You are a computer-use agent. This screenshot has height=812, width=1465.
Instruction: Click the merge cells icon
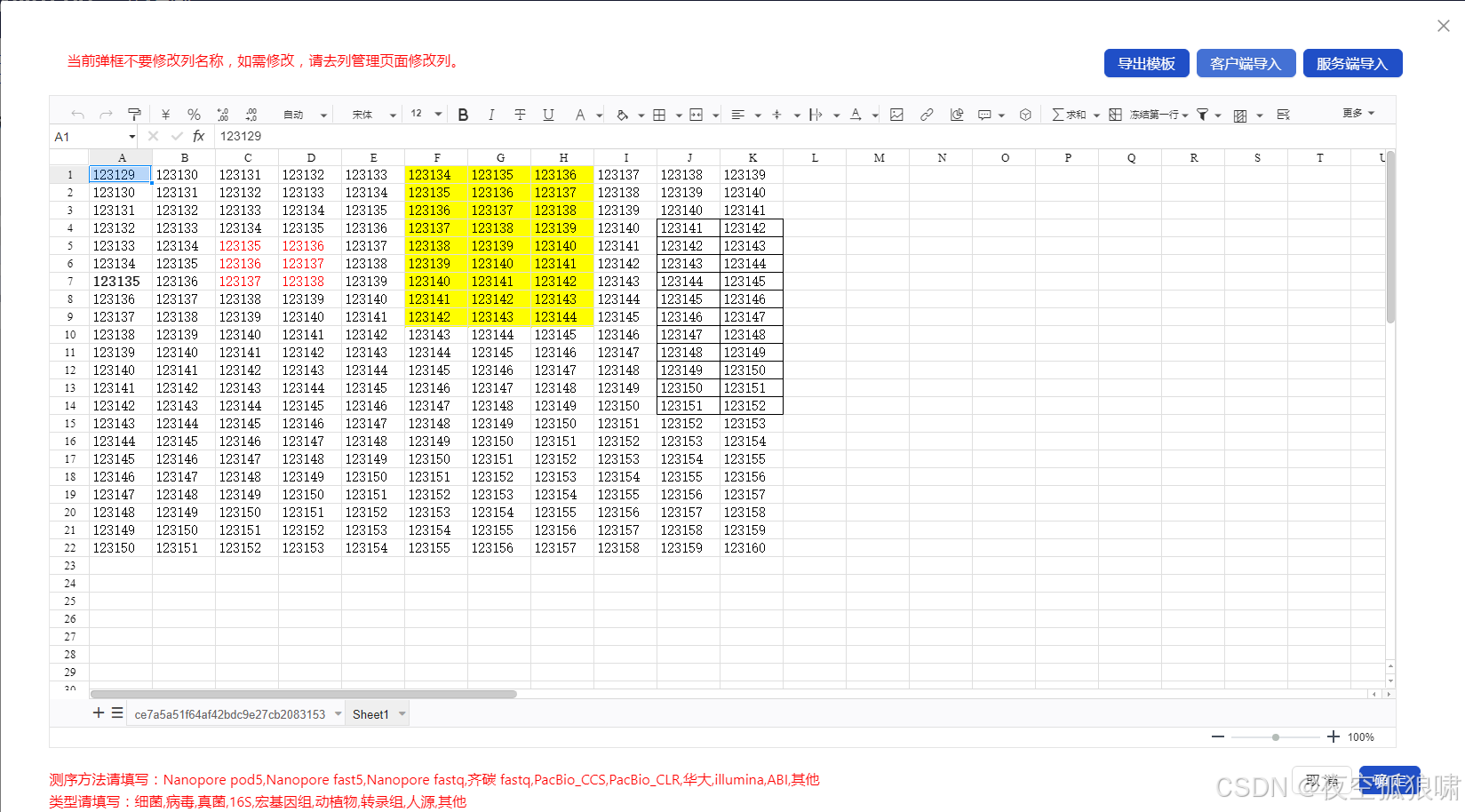[696, 115]
